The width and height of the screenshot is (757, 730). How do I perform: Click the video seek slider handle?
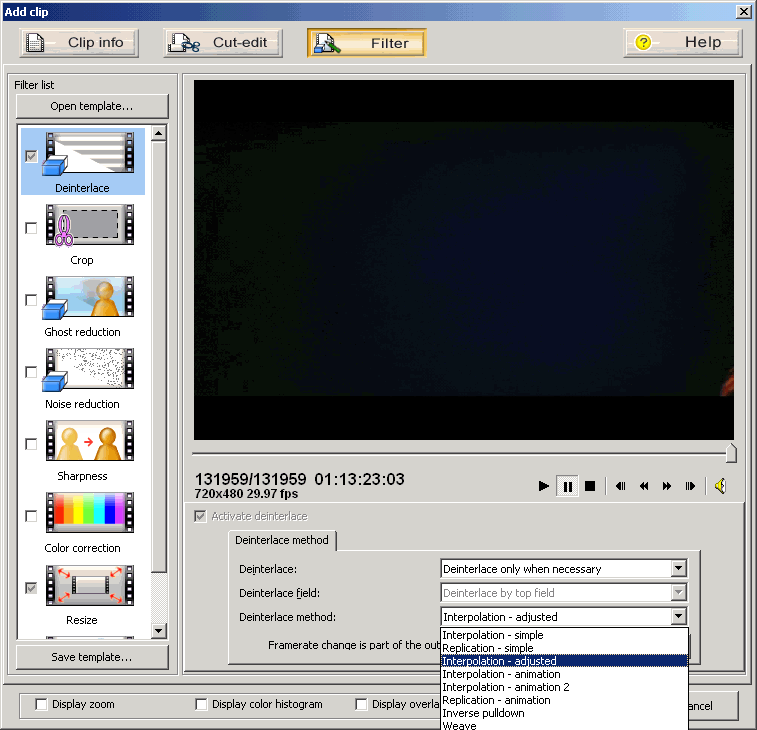pos(731,453)
